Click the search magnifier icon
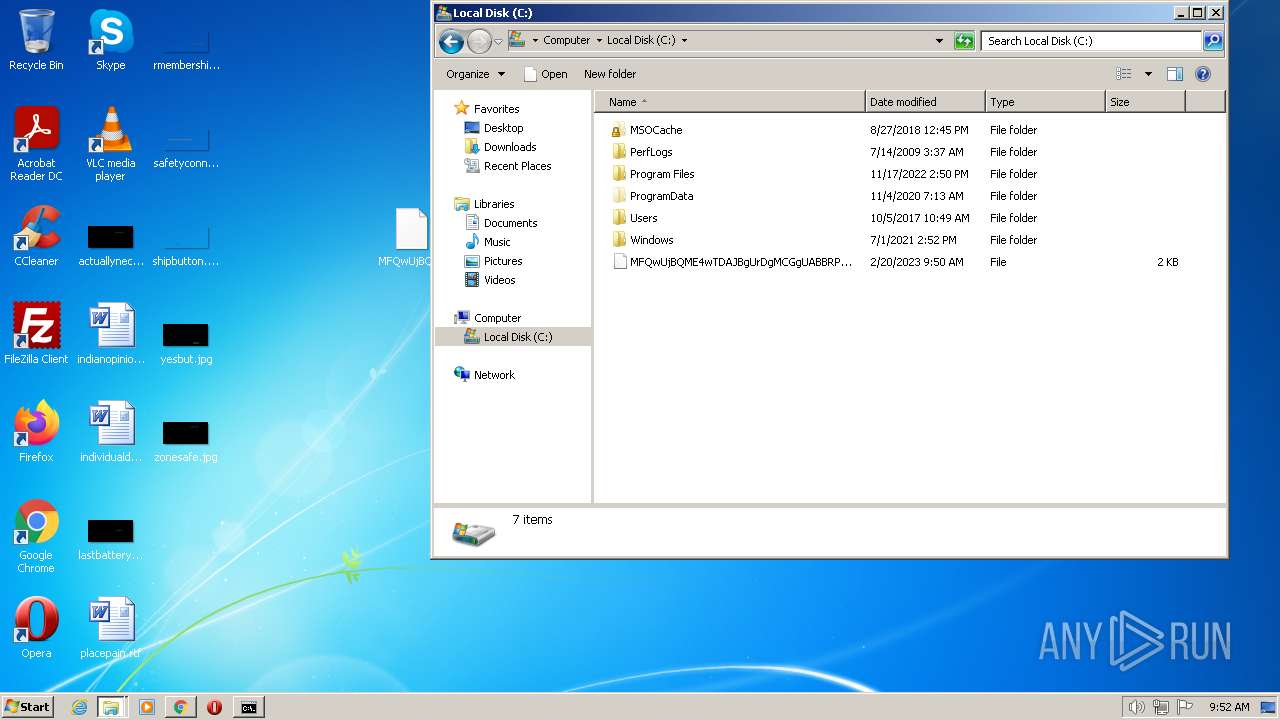 pos(1212,41)
